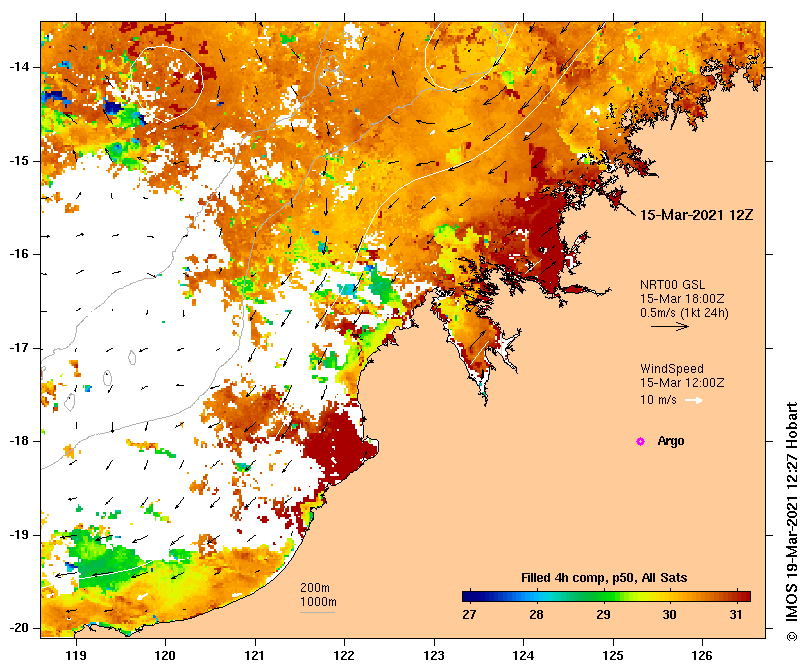Click the 200m depth contour label

pyautogui.click(x=315, y=588)
